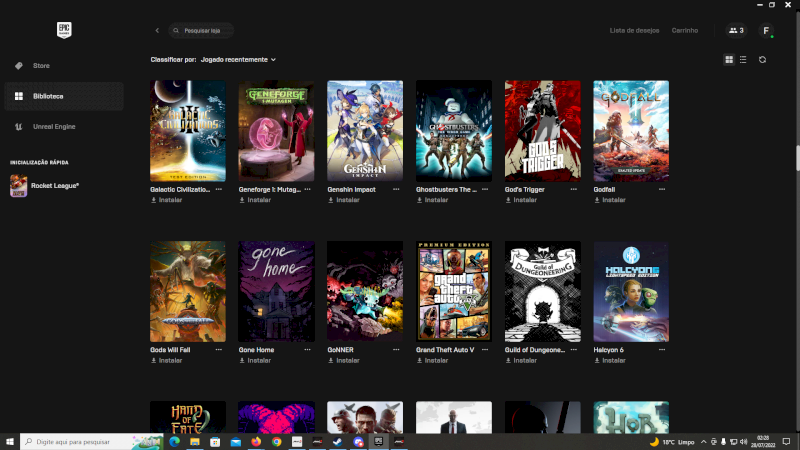
Task: Open the Lista de desejos link
Action: pos(634,31)
